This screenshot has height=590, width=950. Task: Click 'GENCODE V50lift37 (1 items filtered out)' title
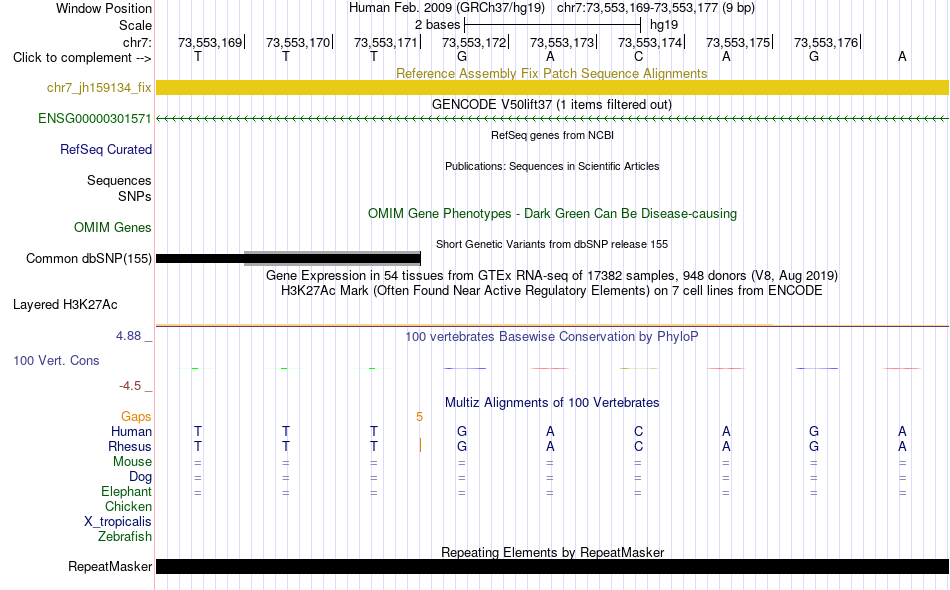tap(552, 104)
